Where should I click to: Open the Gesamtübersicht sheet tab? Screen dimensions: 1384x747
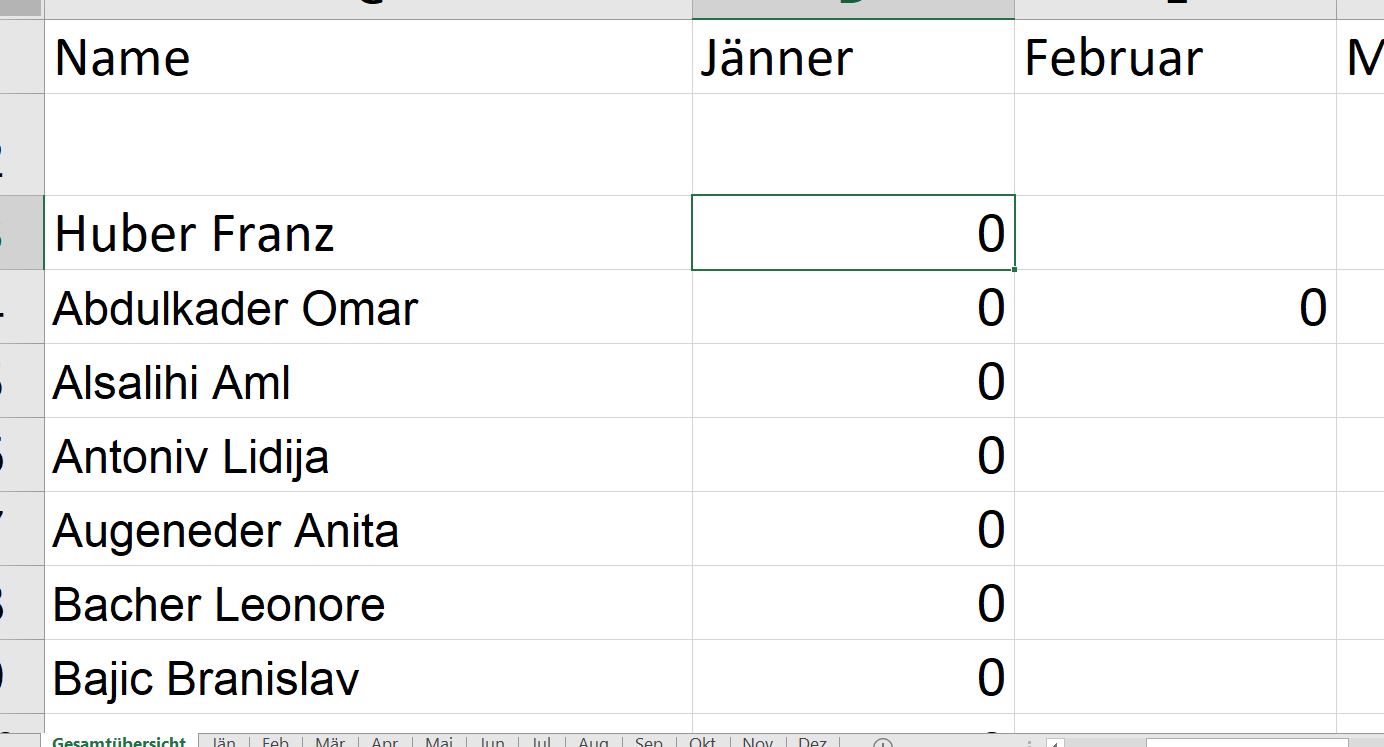tap(119, 742)
